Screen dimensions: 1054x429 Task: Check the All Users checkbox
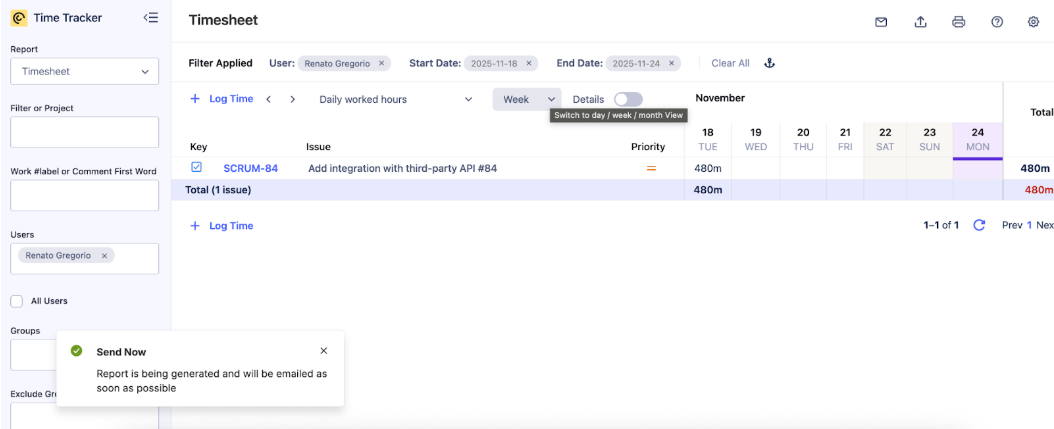pos(17,301)
